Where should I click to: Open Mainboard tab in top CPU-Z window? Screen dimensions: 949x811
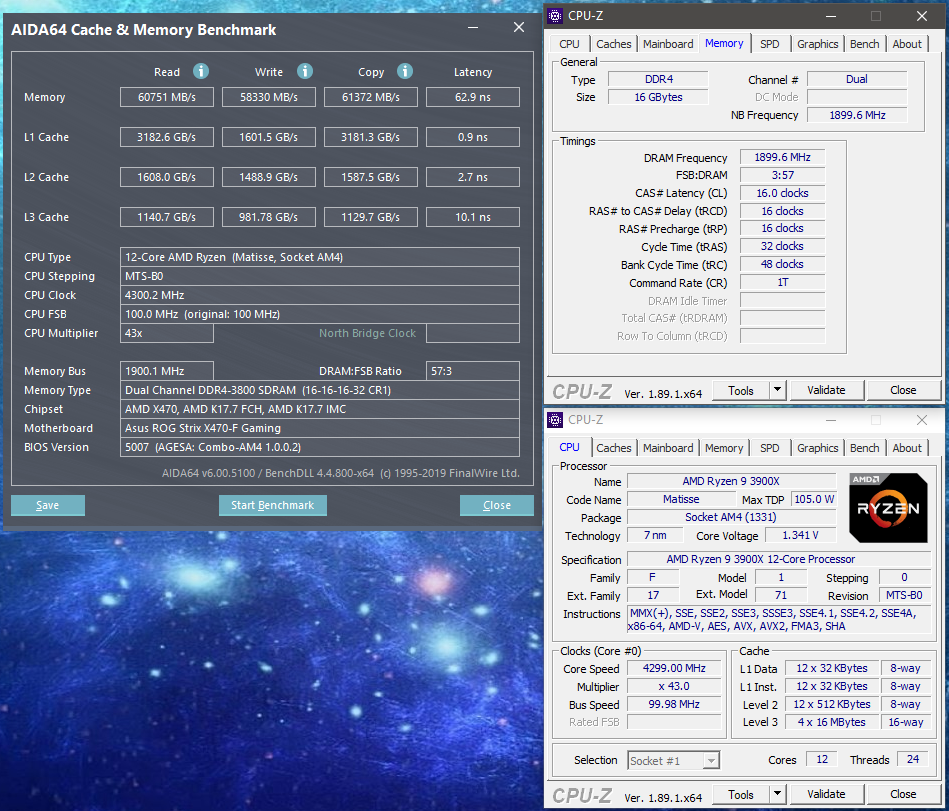pos(668,44)
